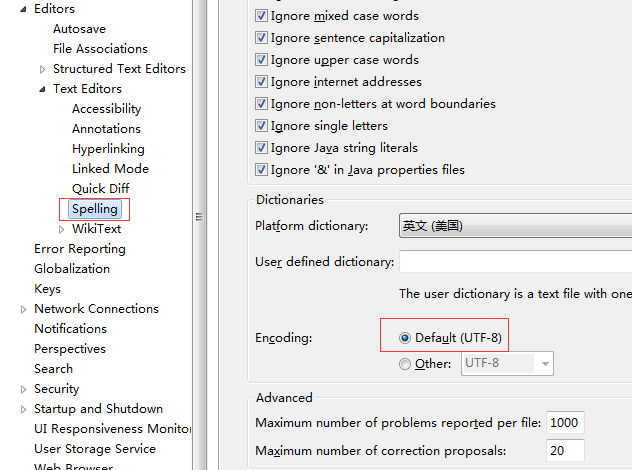Uncheck Ignore mixed case words
Viewport: 632px width, 470px height.
tap(261, 16)
